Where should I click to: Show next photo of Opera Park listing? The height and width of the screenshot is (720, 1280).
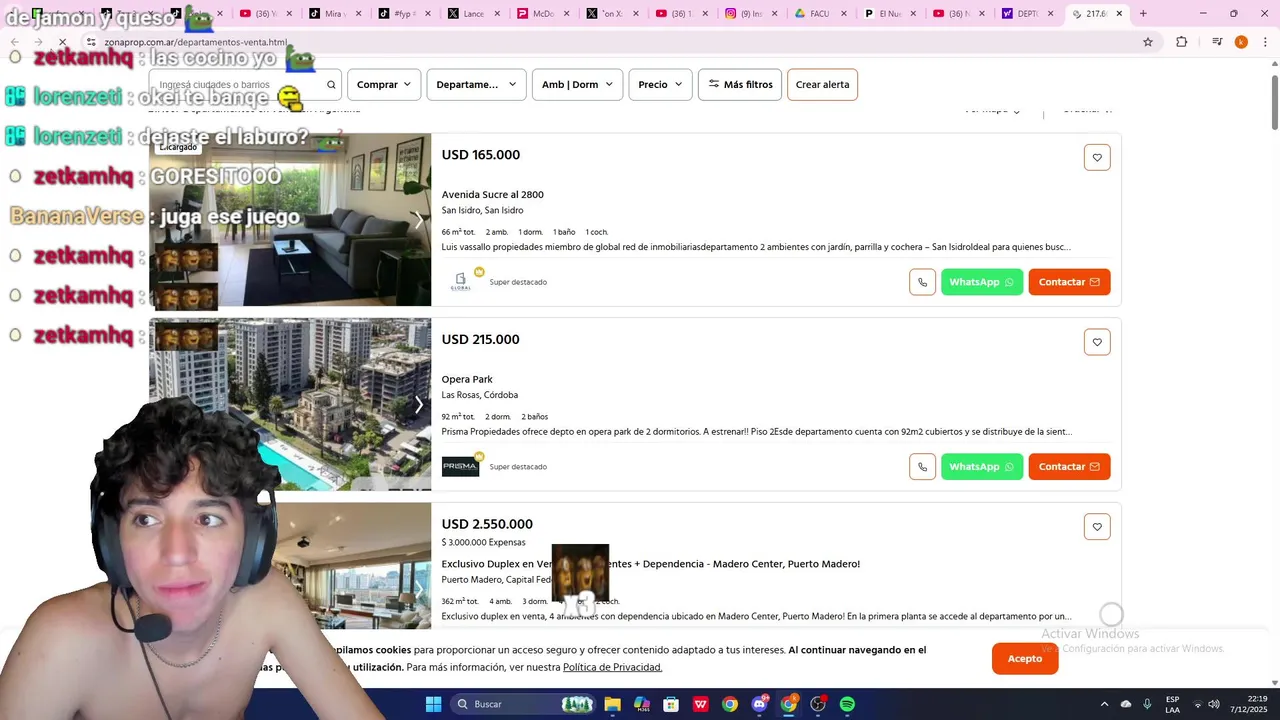pyautogui.click(x=418, y=405)
